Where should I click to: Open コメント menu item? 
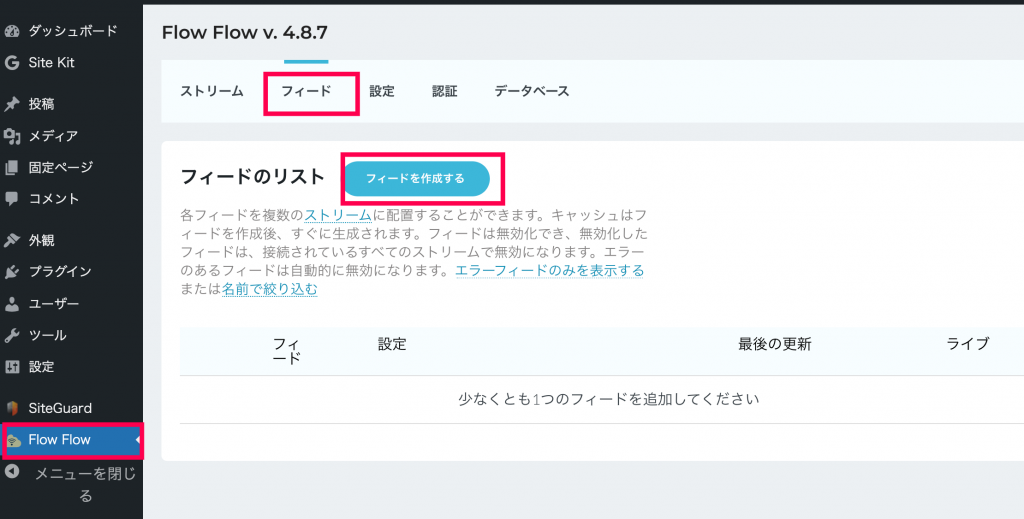(x=54, y=198)
